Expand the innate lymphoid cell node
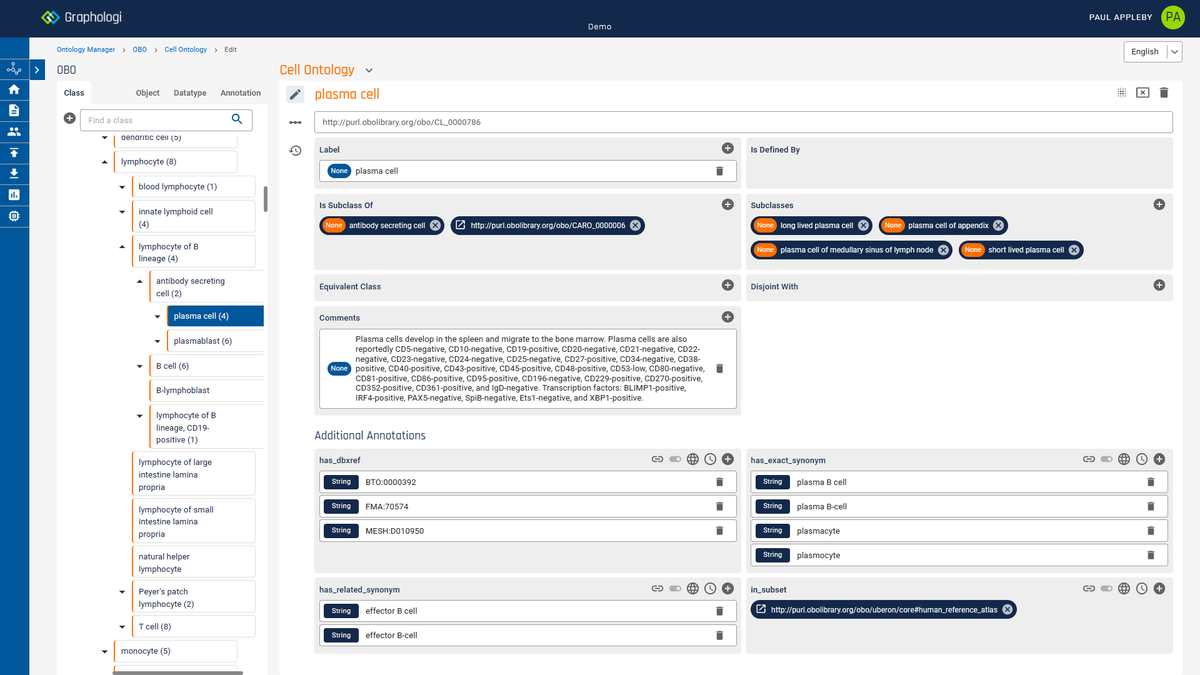 pos(122,212)
